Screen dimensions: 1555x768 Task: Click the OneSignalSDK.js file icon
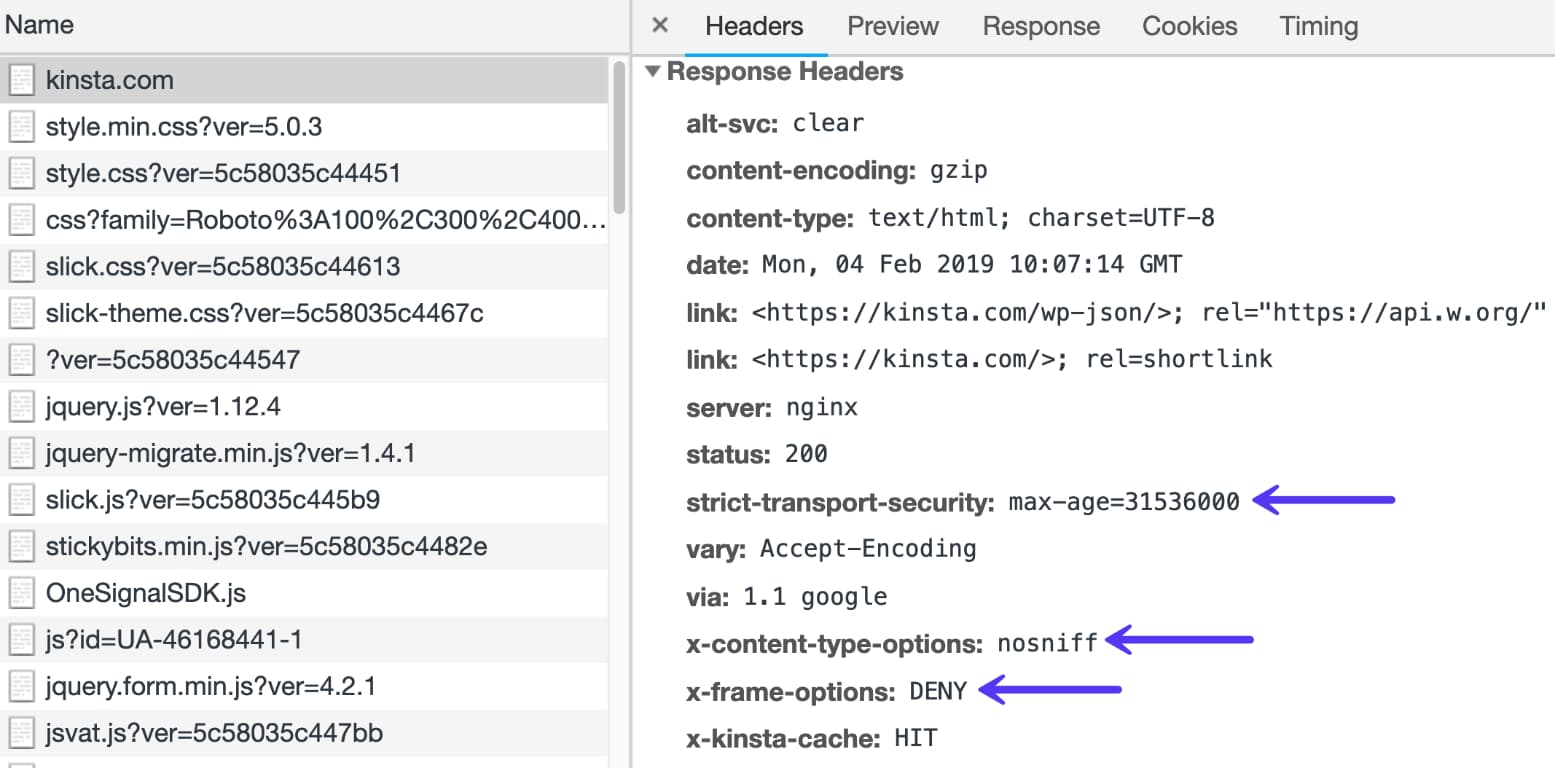(x=21, y=593)
